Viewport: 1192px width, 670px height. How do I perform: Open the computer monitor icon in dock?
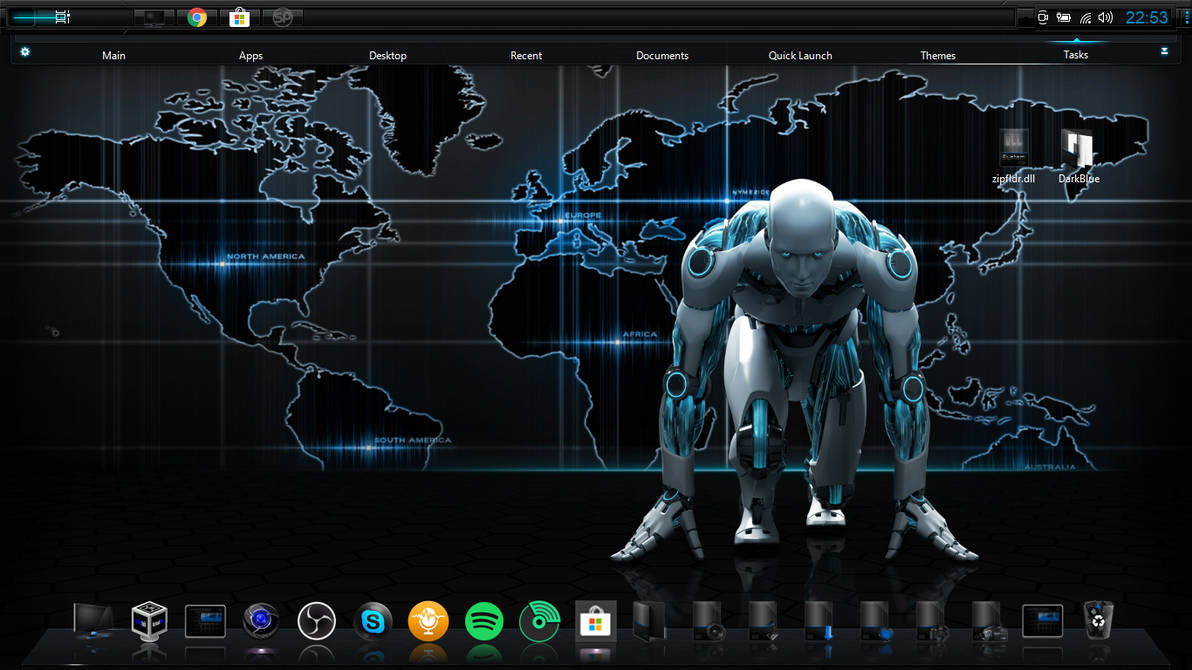click(x=94, y=621)
